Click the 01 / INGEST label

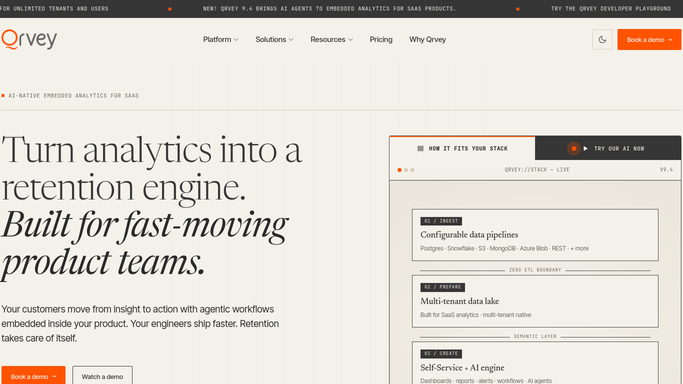point(441,221)
